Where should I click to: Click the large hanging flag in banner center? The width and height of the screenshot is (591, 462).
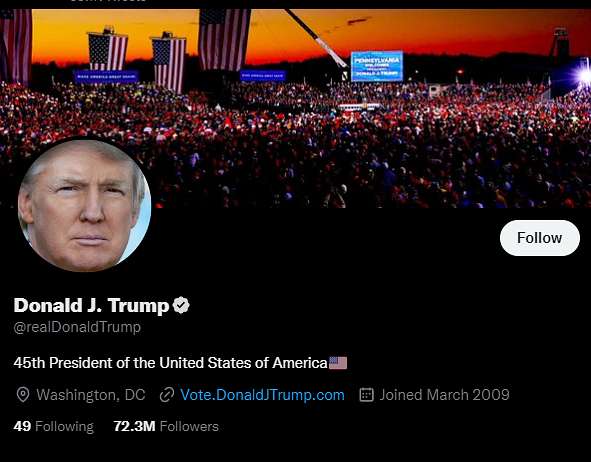point(225,40)
